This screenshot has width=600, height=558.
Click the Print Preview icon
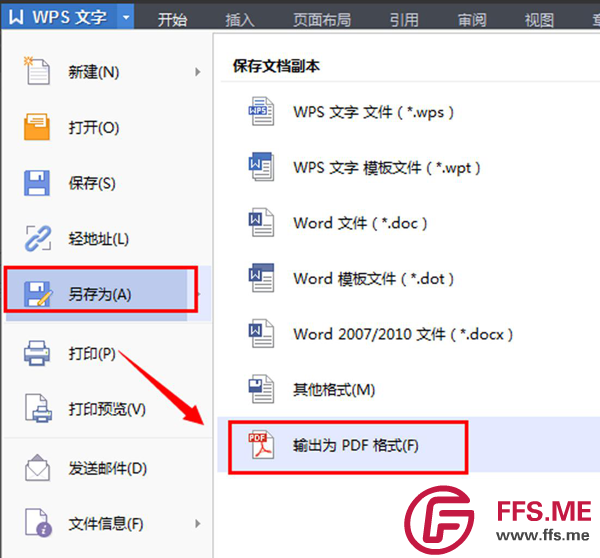tap(38, 408)
